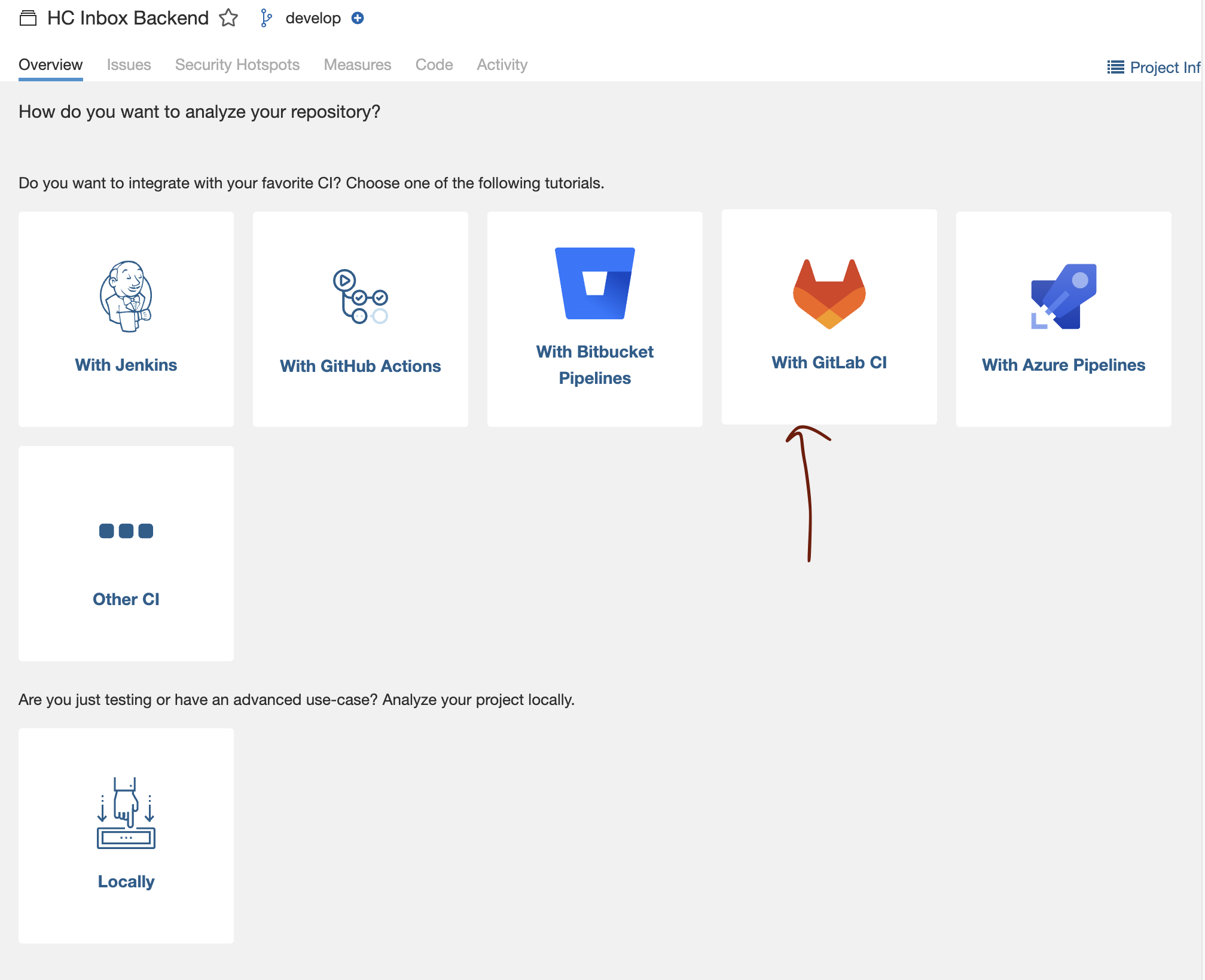Open With Azure Pipelines tutorial link

pyautogui.click(x=1064, y=365)
